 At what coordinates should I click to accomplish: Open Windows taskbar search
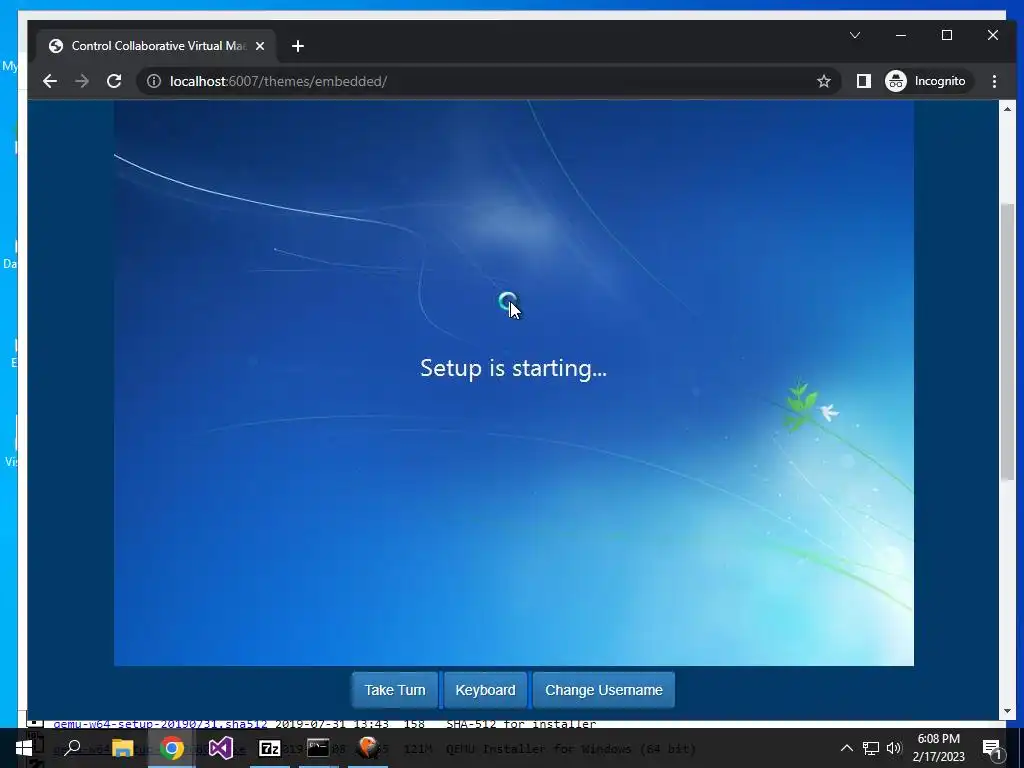coord(72,748)
